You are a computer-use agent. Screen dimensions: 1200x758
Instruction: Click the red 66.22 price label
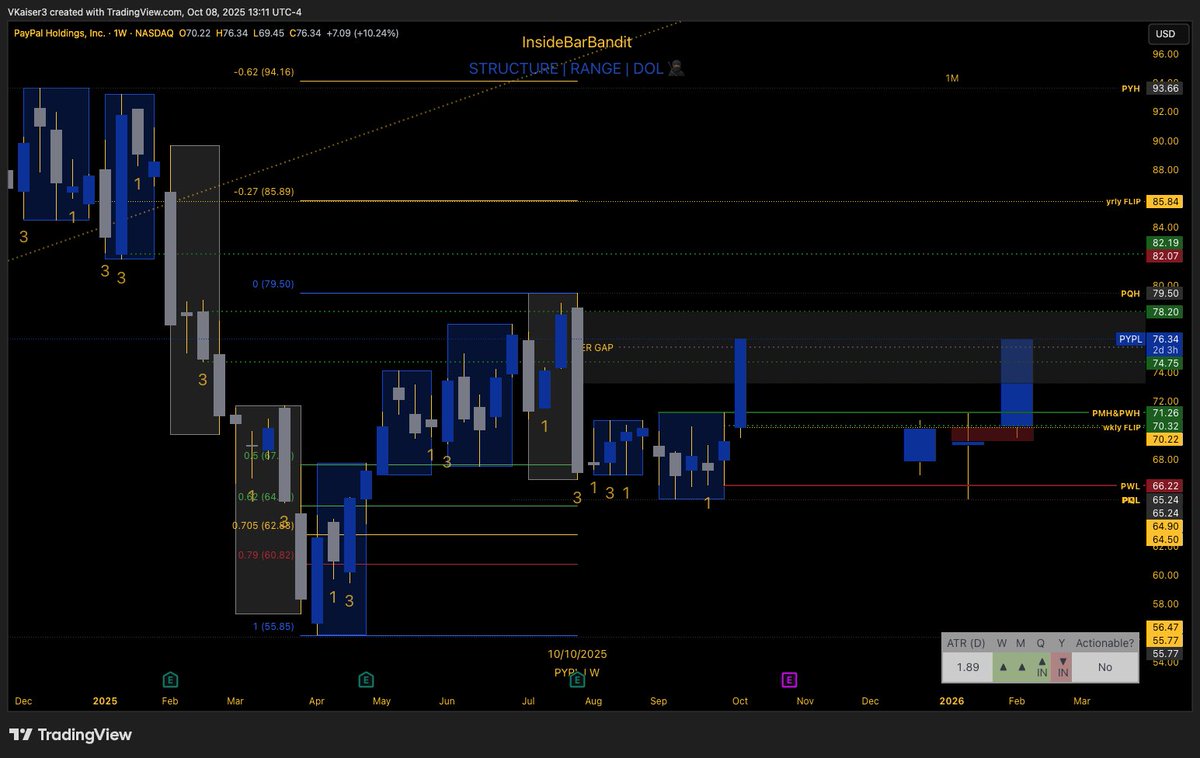point(1165,486)
